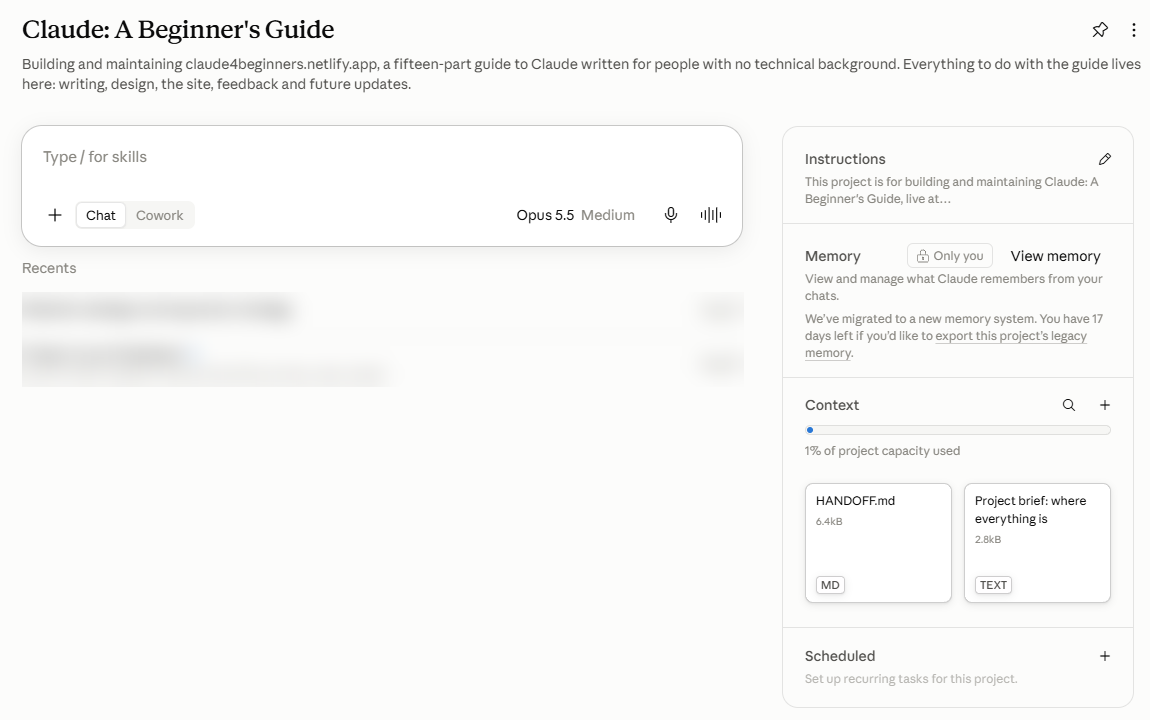The width and height of the screenshot is (1150, 720).
Task: Edit project instructions with the pencil icon
Action: pos(1105,159)
